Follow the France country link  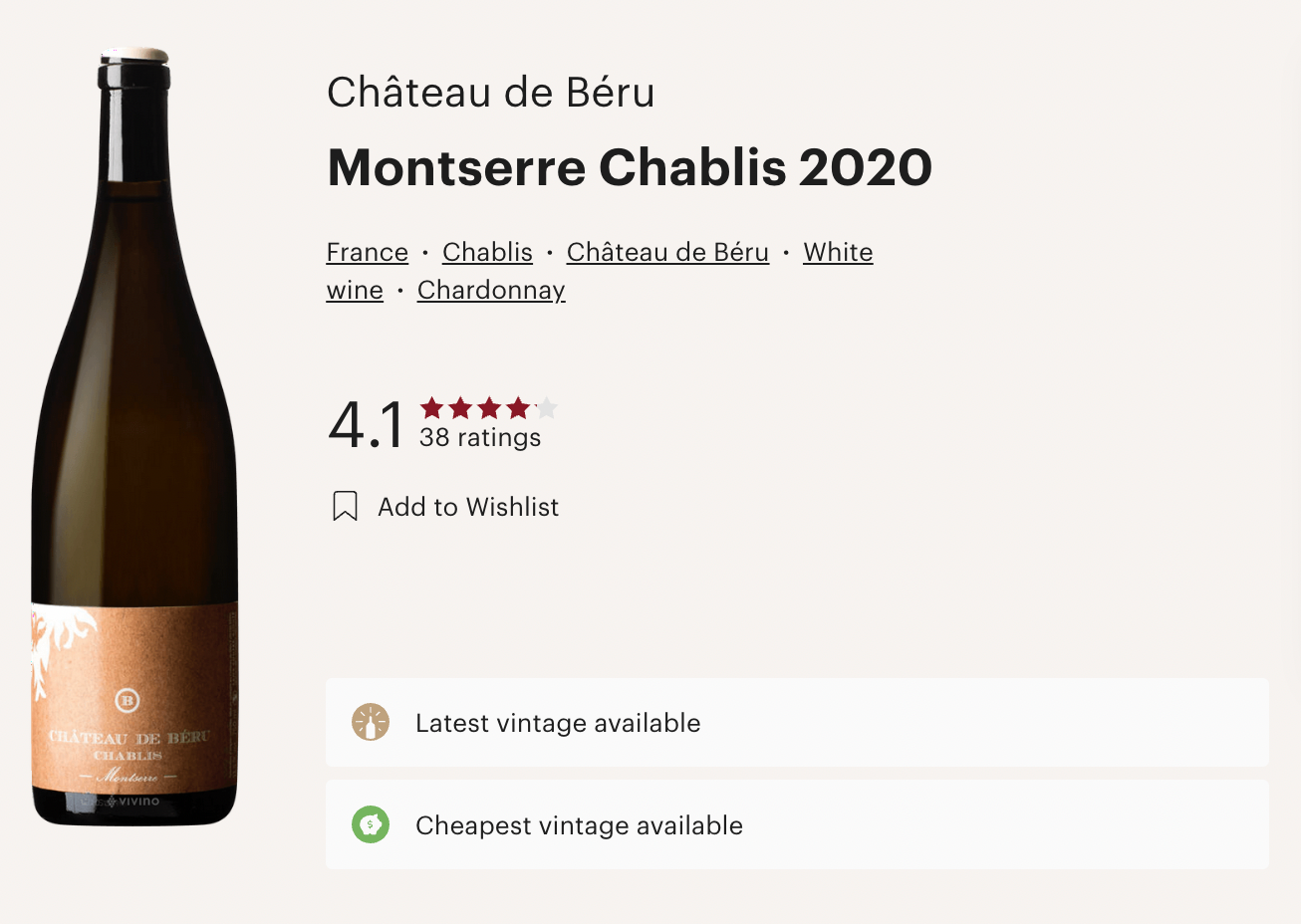(x=368, y=253)
